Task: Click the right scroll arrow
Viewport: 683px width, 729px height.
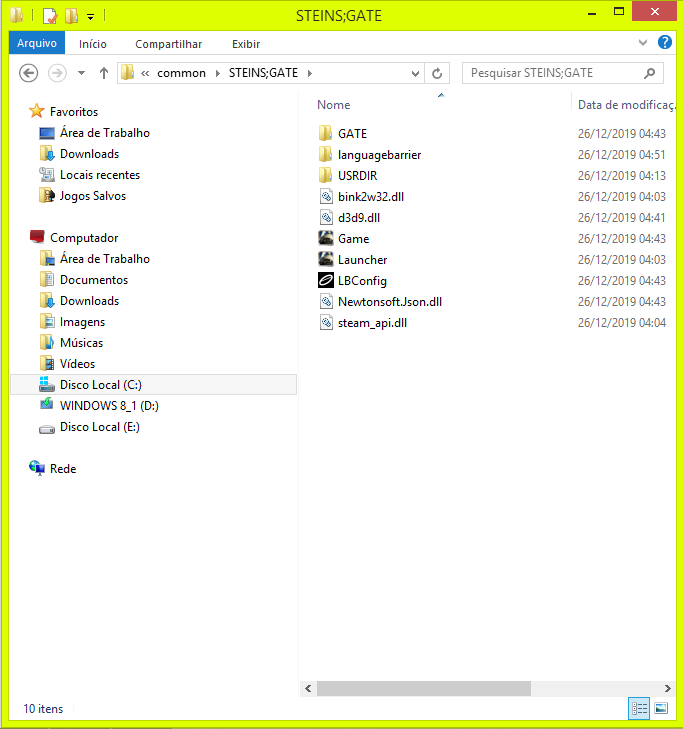Action: 668,688
